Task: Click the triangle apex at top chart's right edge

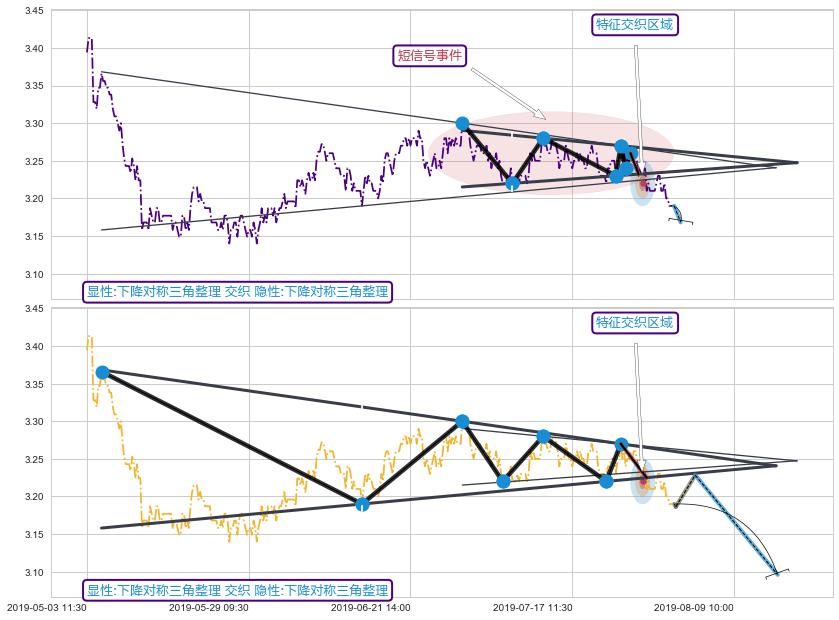Action: pyautogui.click(x=796, y=162)
